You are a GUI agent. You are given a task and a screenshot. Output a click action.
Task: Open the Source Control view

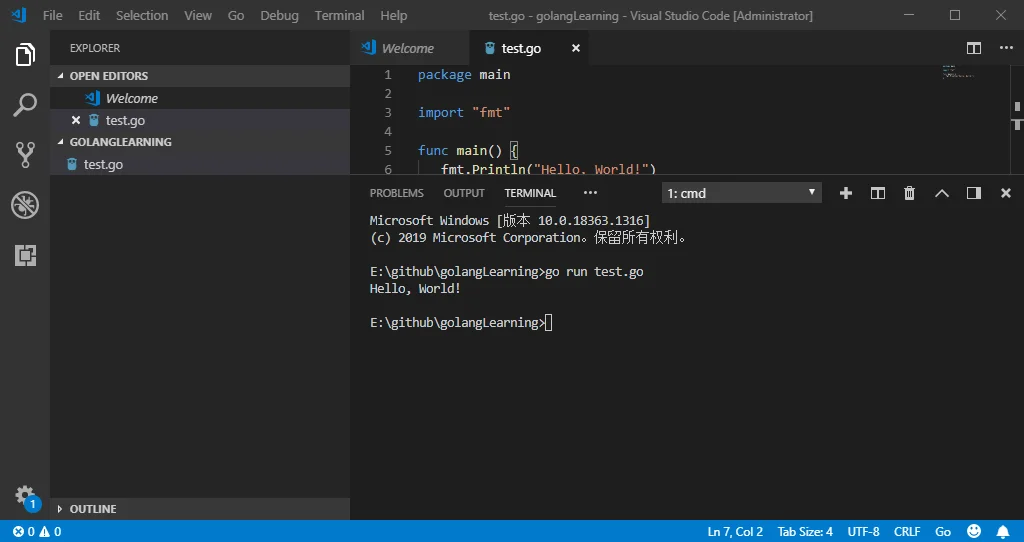coord(25,155)
